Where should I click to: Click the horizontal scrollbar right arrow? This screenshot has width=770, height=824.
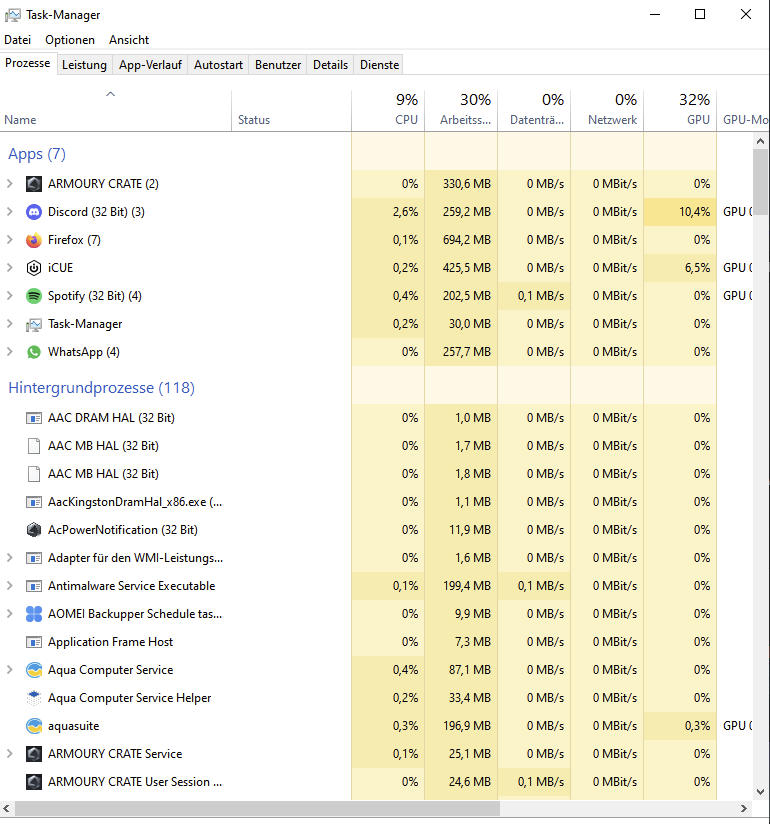pos(744,808)
